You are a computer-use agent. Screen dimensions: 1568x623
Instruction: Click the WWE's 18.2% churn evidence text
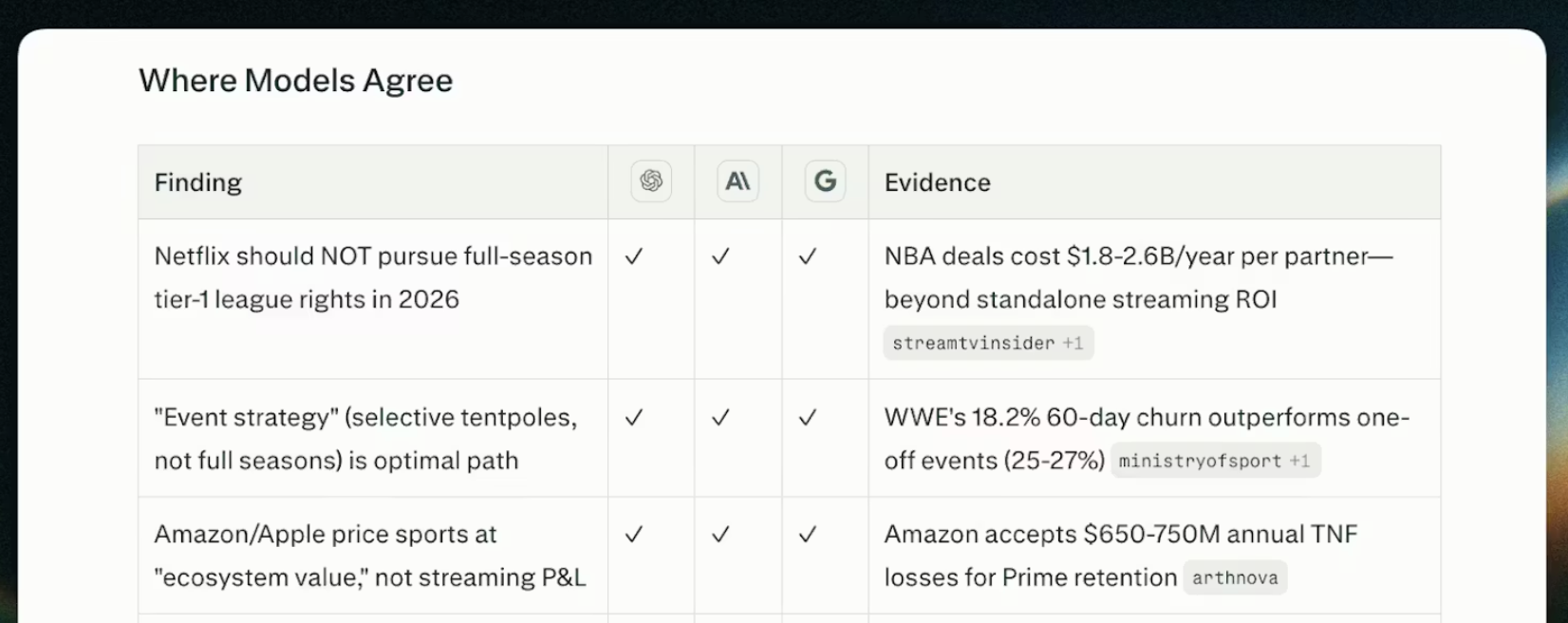pyautogui.click(x=1146, y=418)
